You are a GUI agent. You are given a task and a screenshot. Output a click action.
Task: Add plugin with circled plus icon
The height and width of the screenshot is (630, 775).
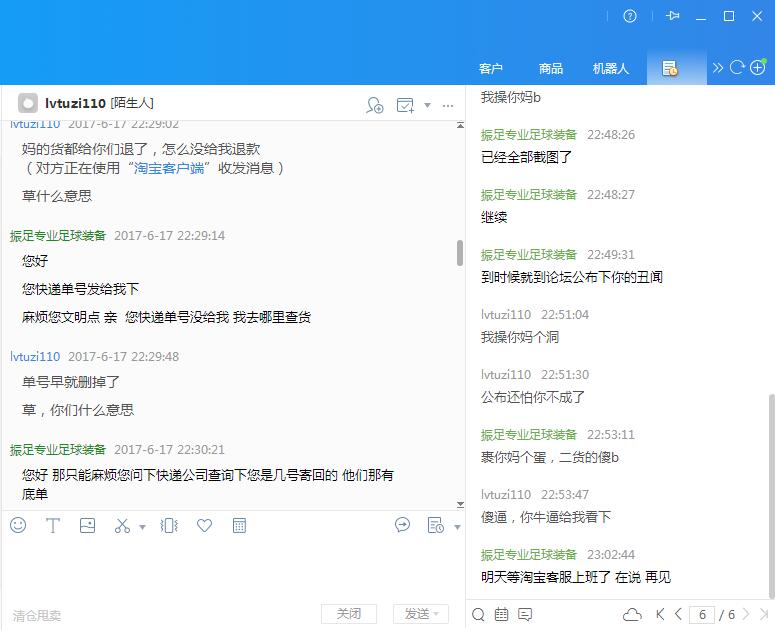click(x=758, y=67)
